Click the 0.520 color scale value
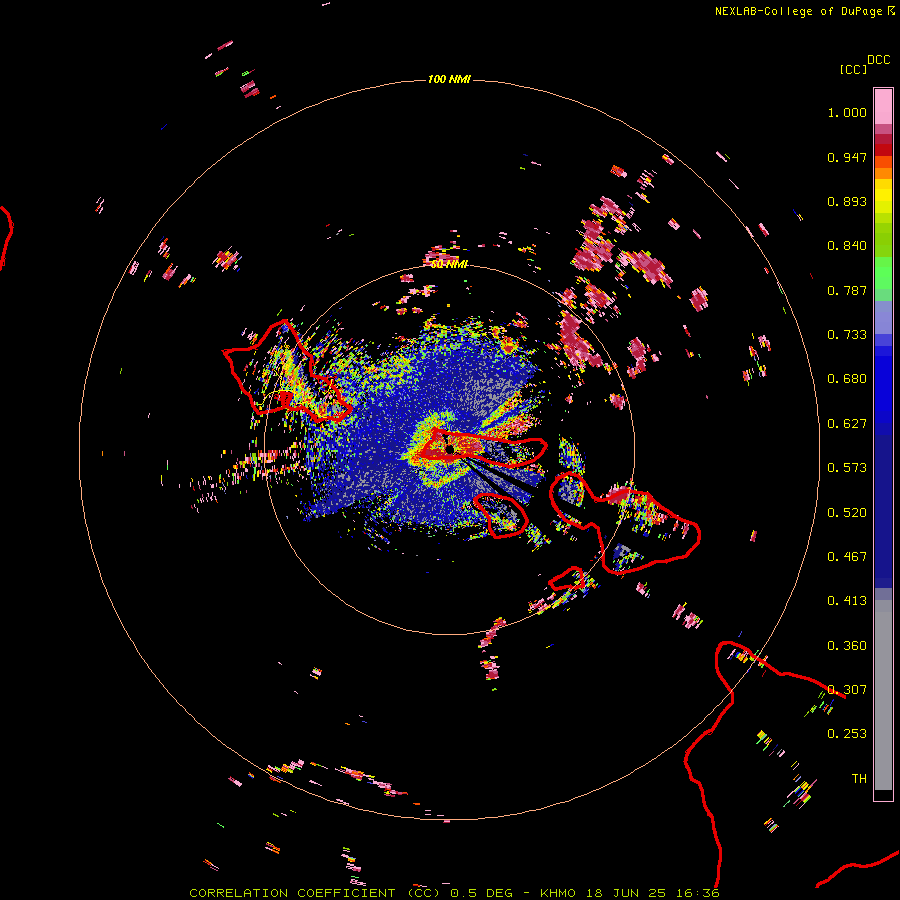 [x=847, y=513]
